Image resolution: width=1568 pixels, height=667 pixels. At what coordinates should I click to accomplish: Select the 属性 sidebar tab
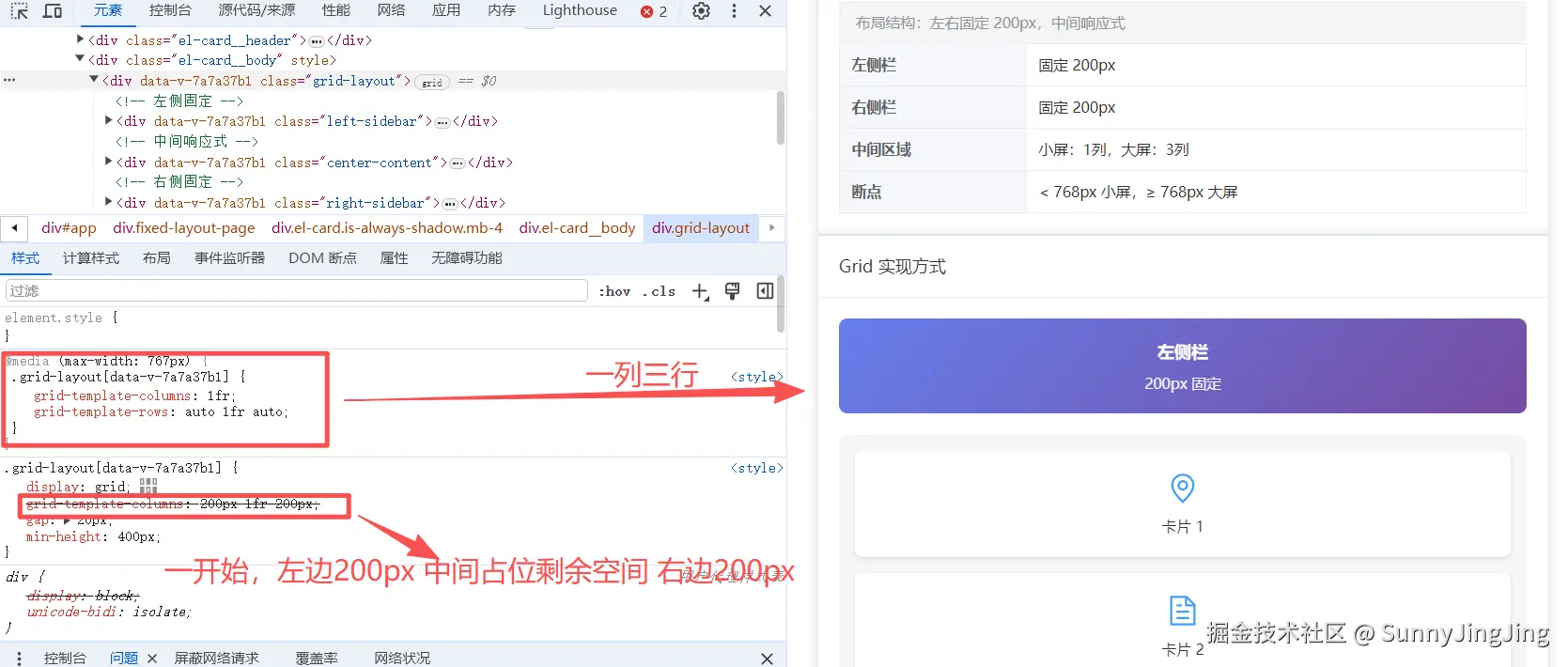[394, 258]
